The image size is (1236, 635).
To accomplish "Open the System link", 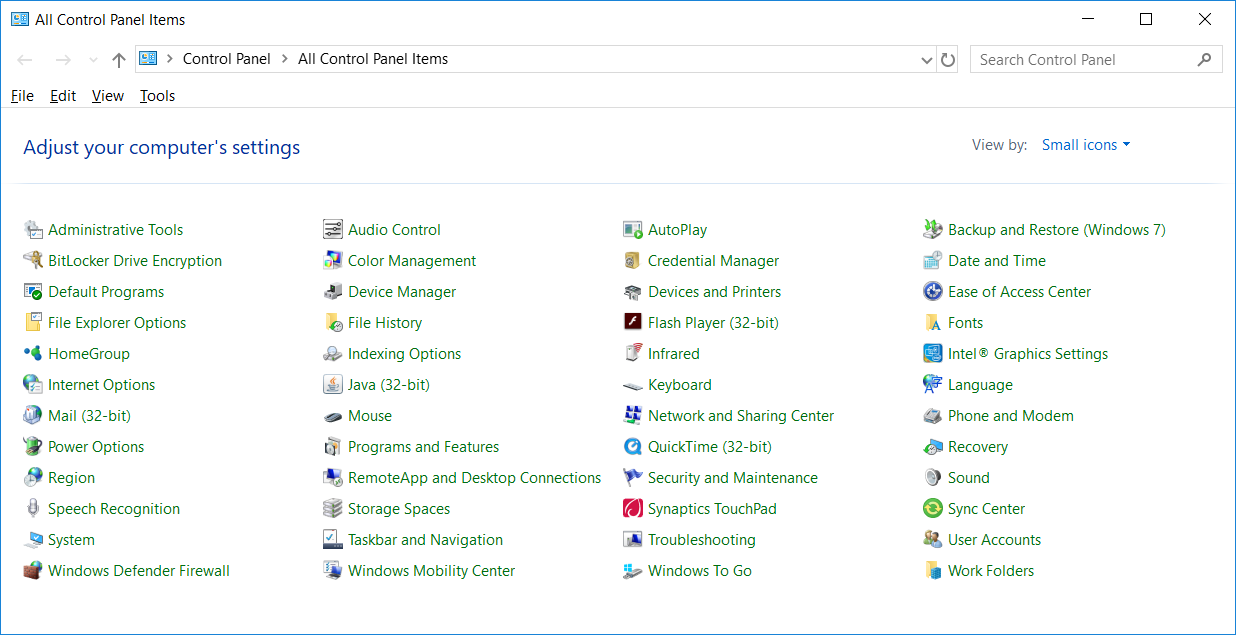I will [72, 540].
